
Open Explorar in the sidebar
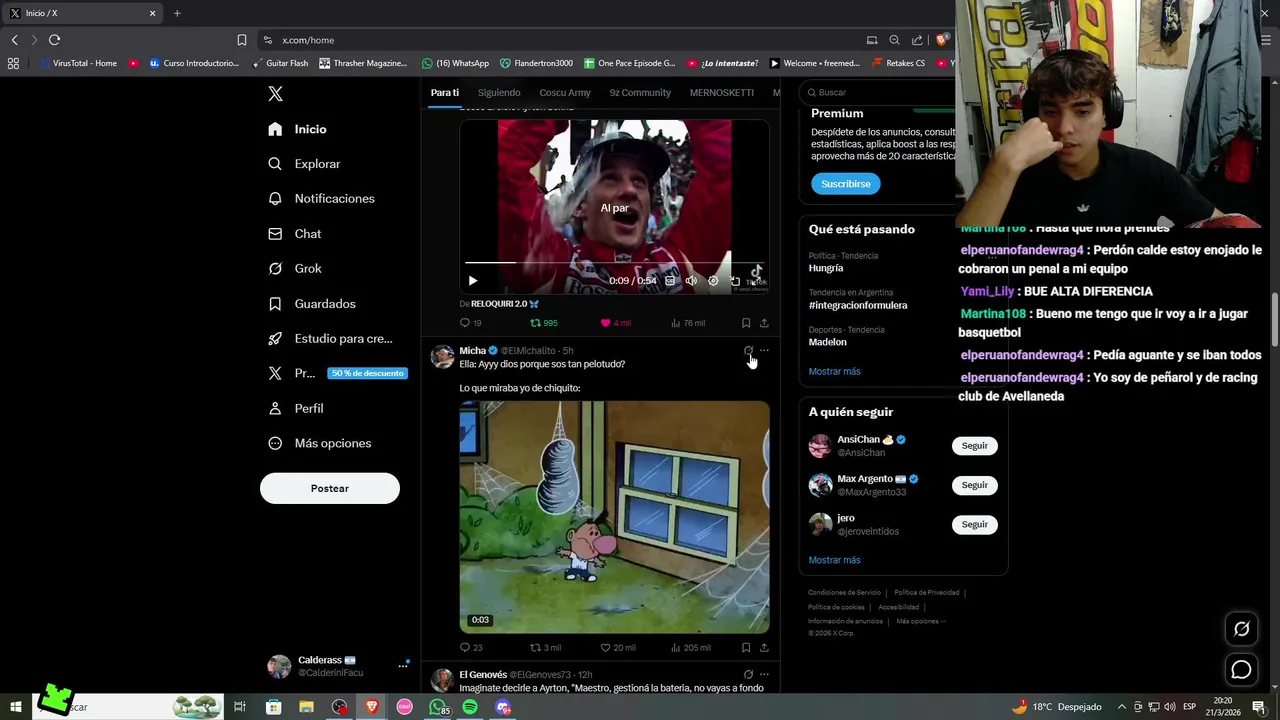(x=305, y=164)
